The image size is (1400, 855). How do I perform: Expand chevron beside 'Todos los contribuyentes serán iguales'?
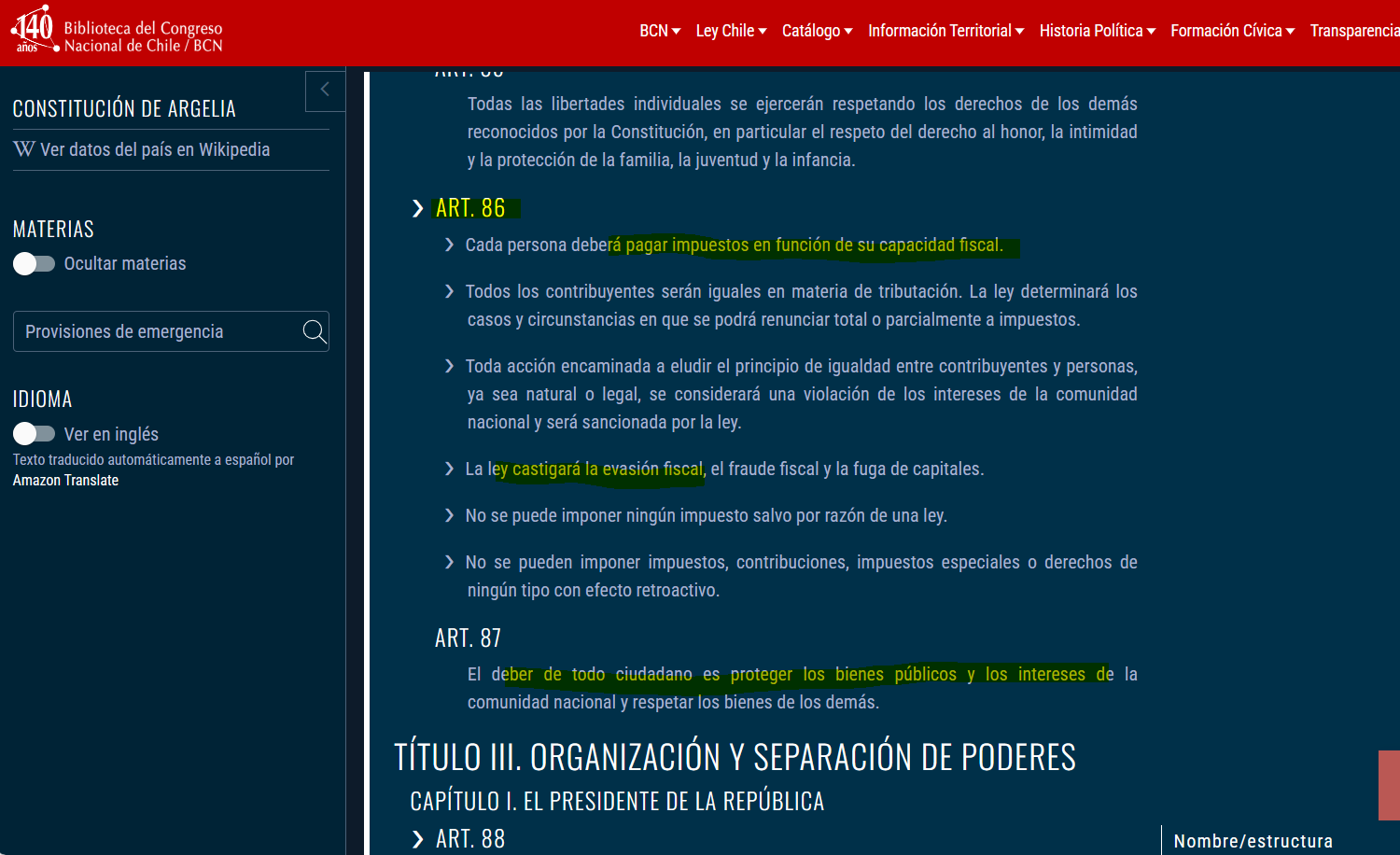449,291
